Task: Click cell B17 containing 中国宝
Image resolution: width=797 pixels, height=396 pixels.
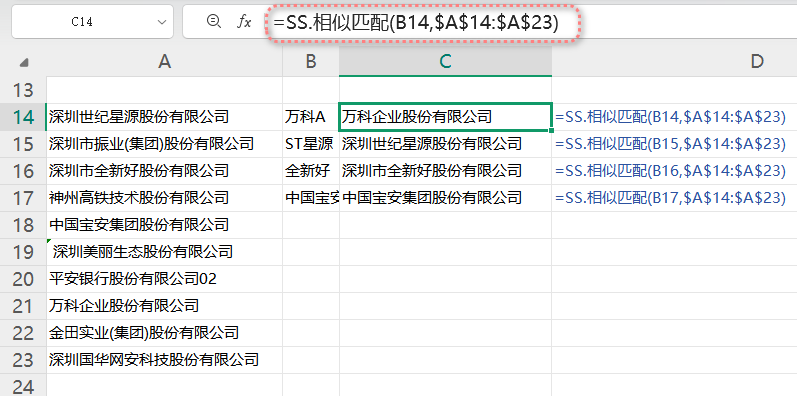Action: point(311,198)
